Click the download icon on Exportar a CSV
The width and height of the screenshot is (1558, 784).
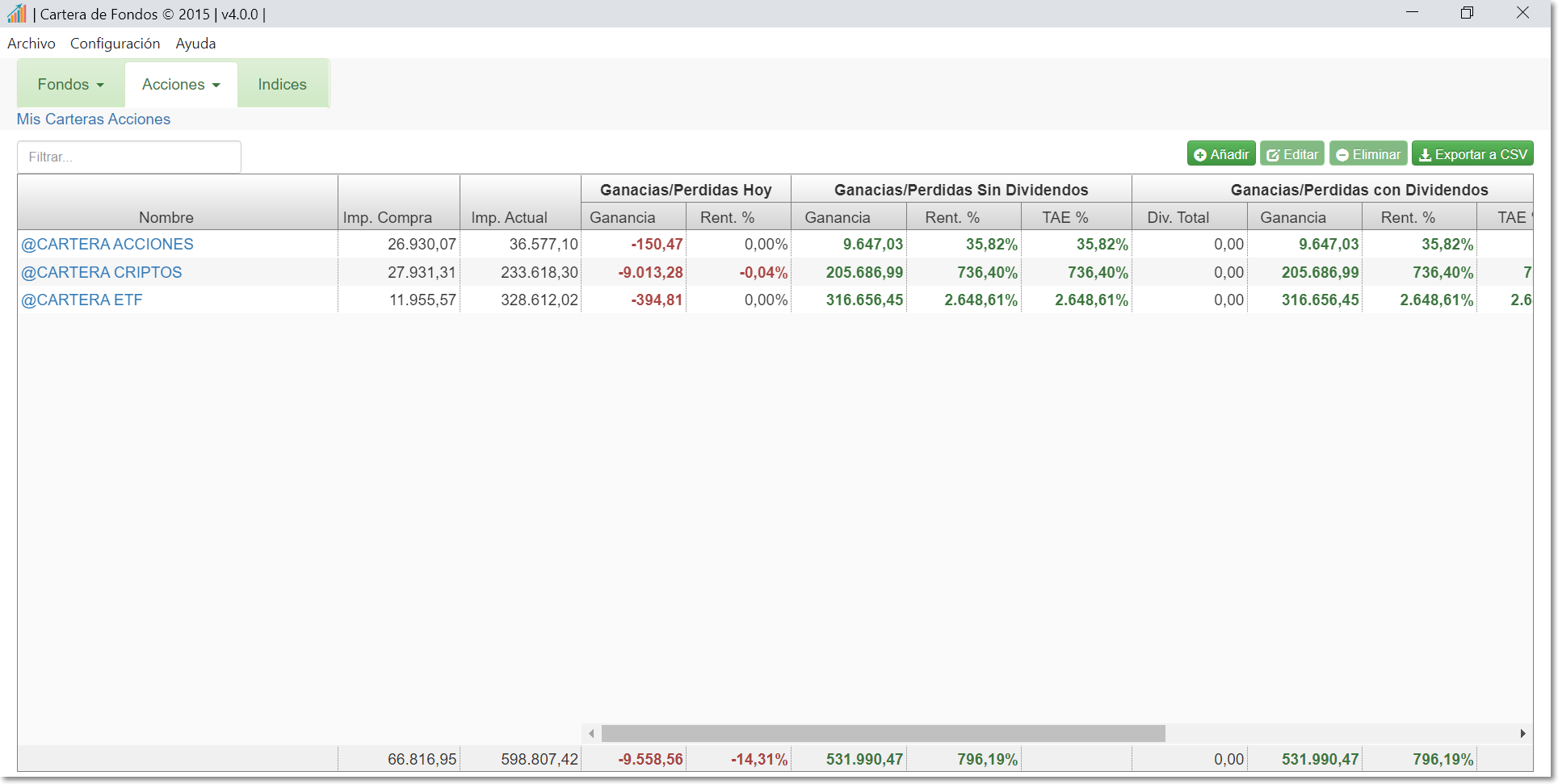click(x=1426, y=155)
